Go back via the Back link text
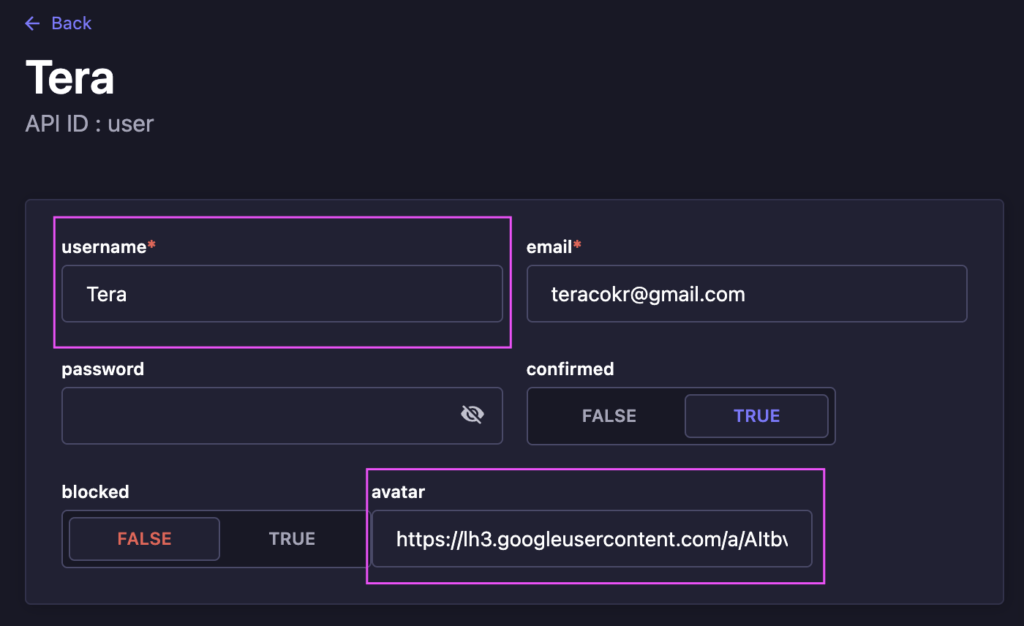Image resolution: width=1024 pixels, height=626 pixels. click(x=71, y=23)
